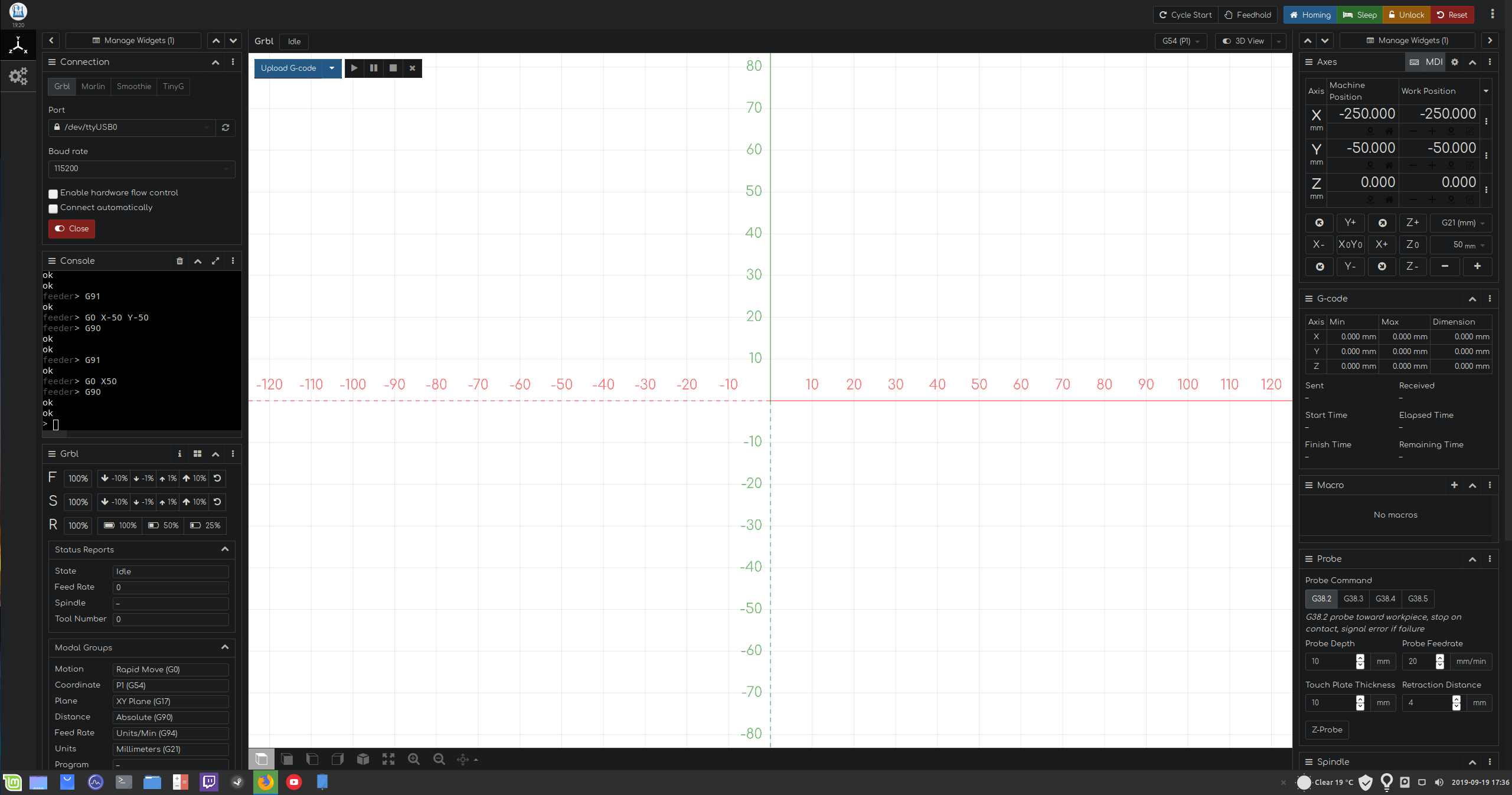
Task: Open the G54 (P1) coordinate dropdown
Action: [1180, 41]
